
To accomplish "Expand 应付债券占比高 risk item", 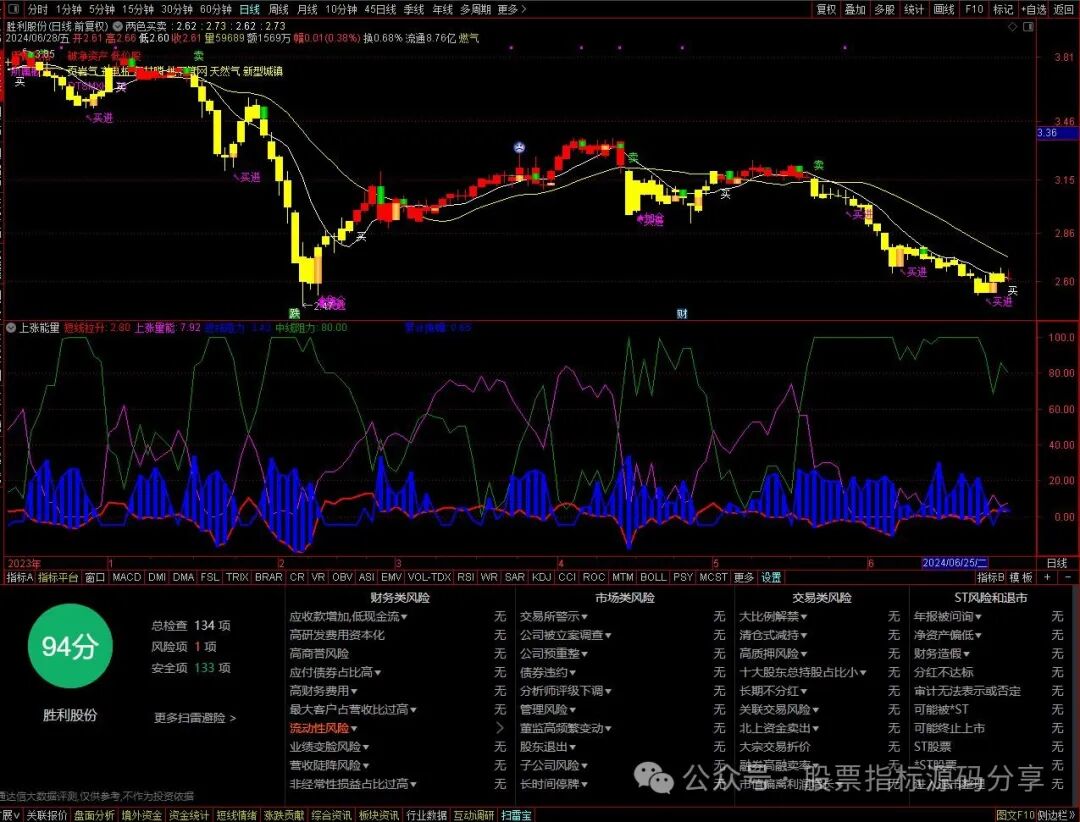I will (x=335, y=672).
